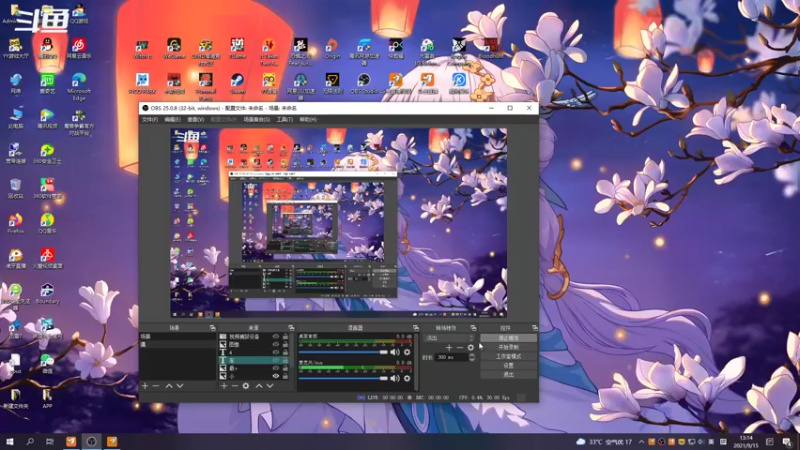Open 场景集合(S) menu in OBS
This screenshot has height=450, width=800.
257,119
